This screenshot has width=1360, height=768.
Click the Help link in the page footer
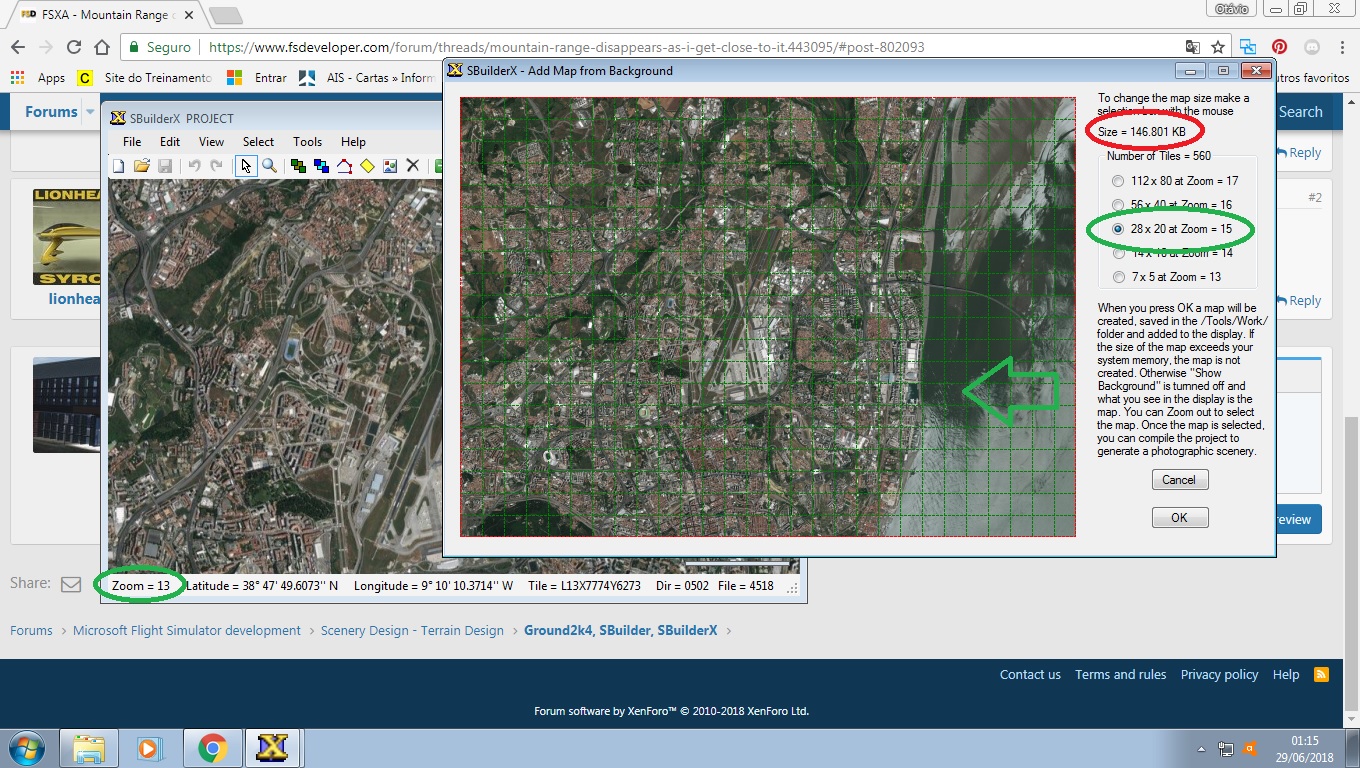point(1286,675)
